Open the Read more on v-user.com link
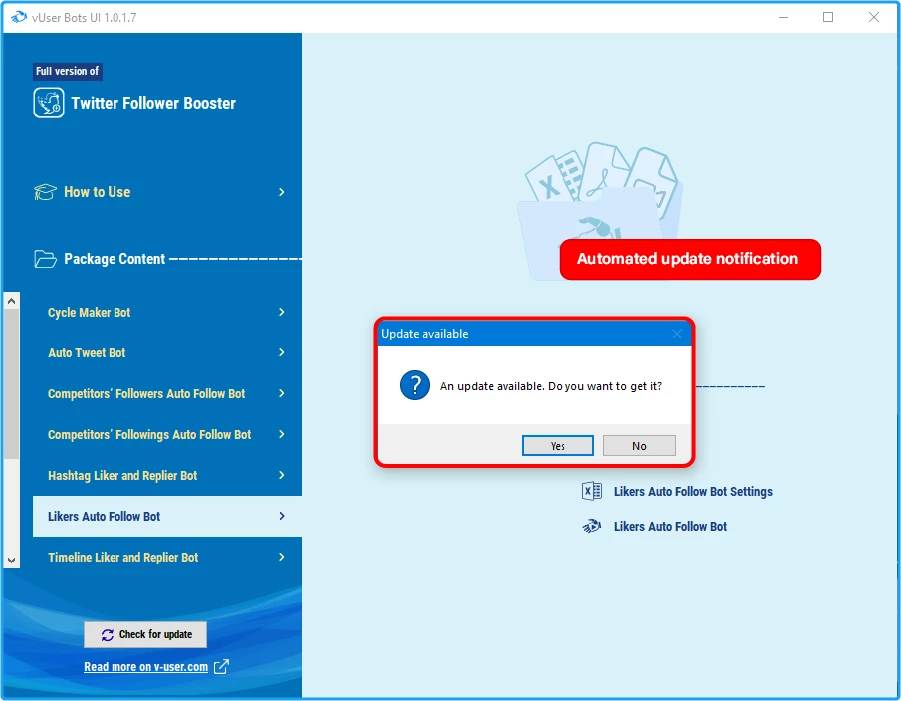Viewport: 901px width, 701px height. tap(146, 667)
